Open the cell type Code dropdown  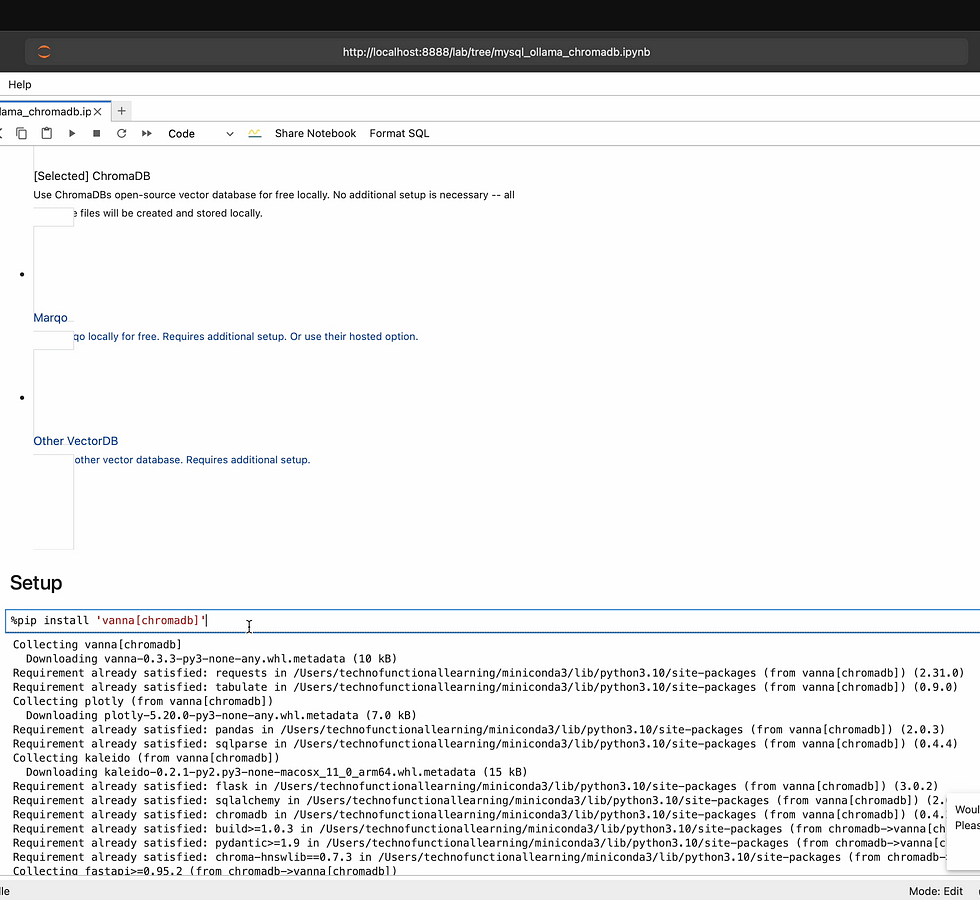pyautogui.click(x=200, y=133)
